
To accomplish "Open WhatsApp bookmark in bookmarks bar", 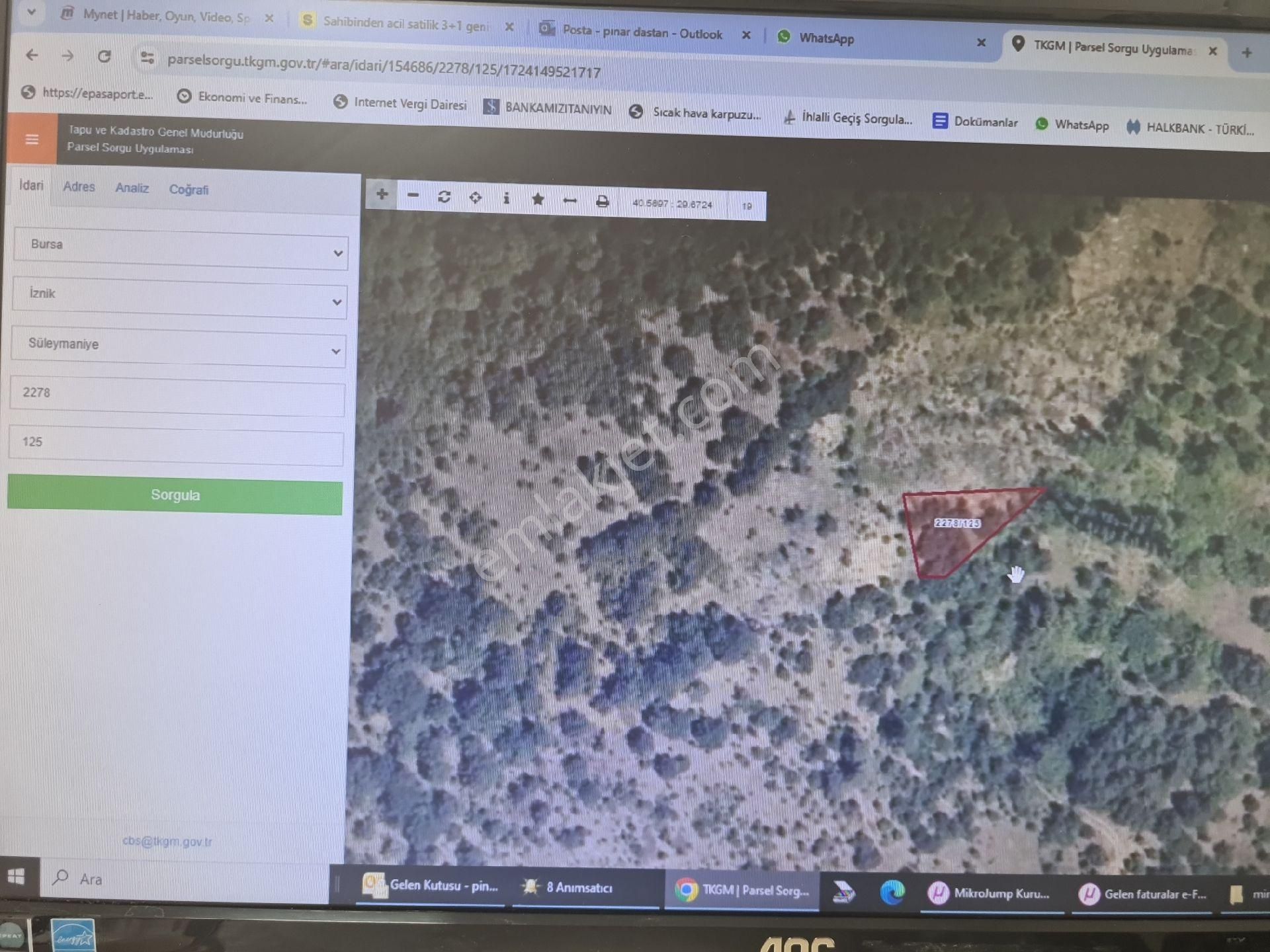I will tap(1072, 124).
